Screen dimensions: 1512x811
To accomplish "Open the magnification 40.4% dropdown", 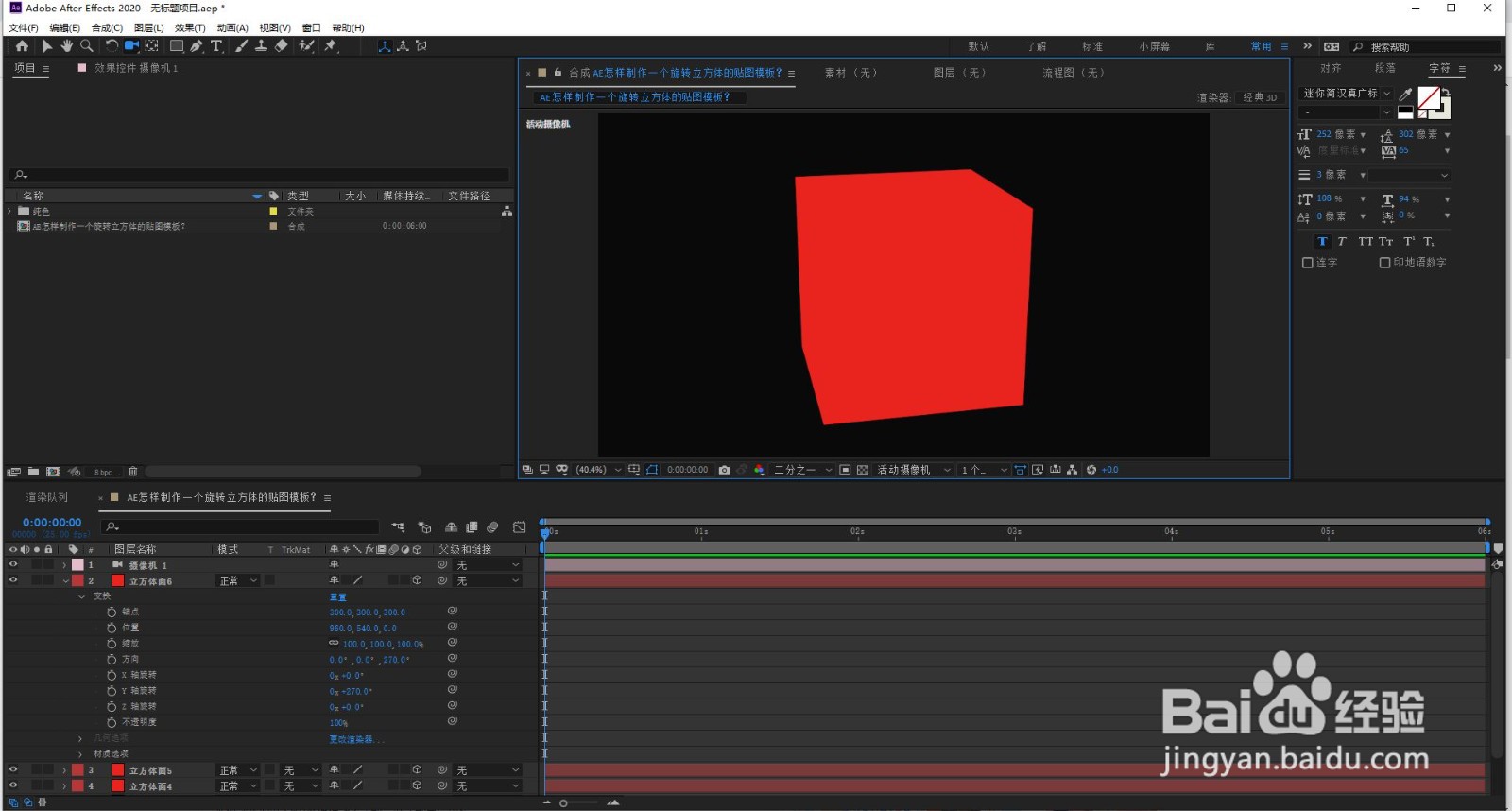I will point(599,470).
